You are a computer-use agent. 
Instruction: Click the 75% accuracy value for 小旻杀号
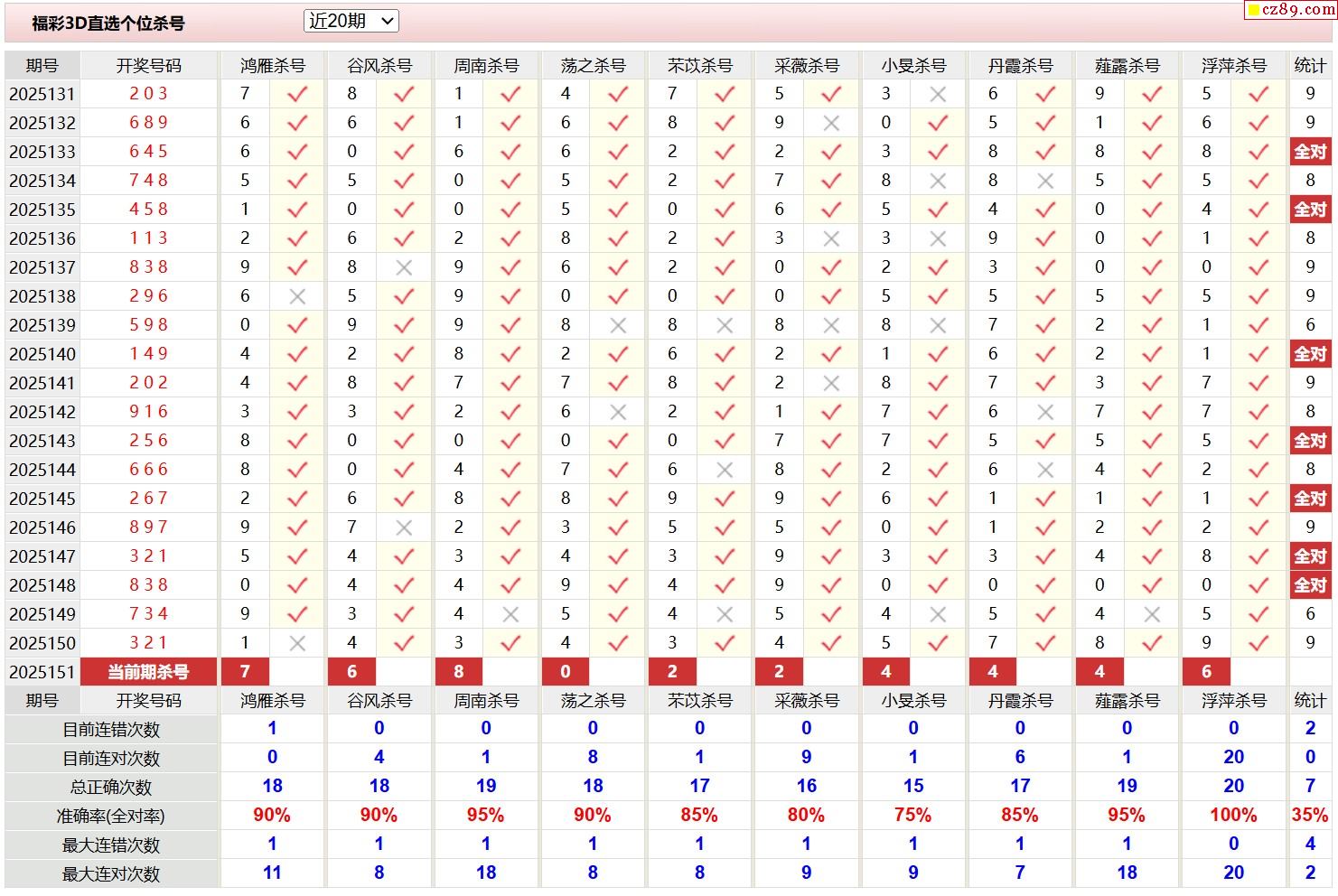(x=913, y=816)
